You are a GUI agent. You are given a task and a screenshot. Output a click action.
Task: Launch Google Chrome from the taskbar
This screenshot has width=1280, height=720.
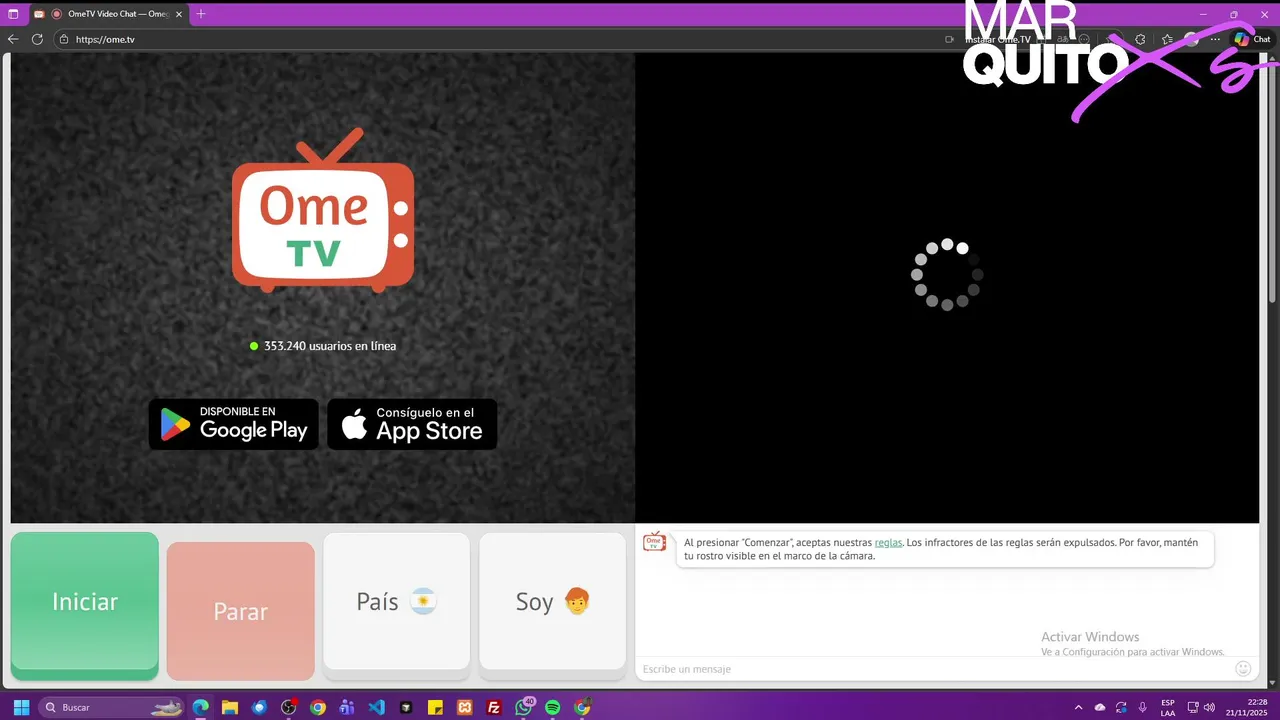(x=318, y=707)
